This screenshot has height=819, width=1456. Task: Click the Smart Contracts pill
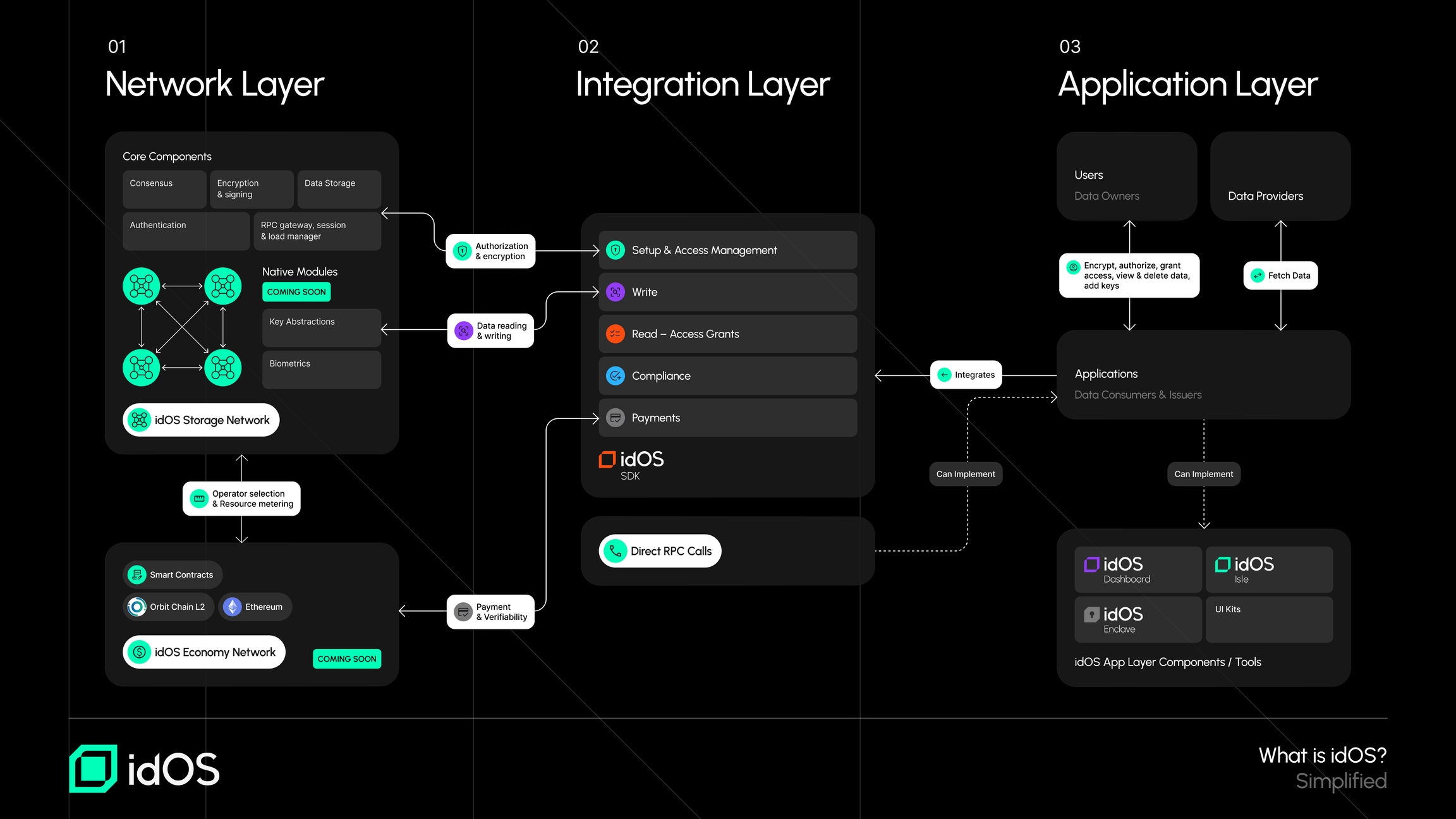[172, 574]
